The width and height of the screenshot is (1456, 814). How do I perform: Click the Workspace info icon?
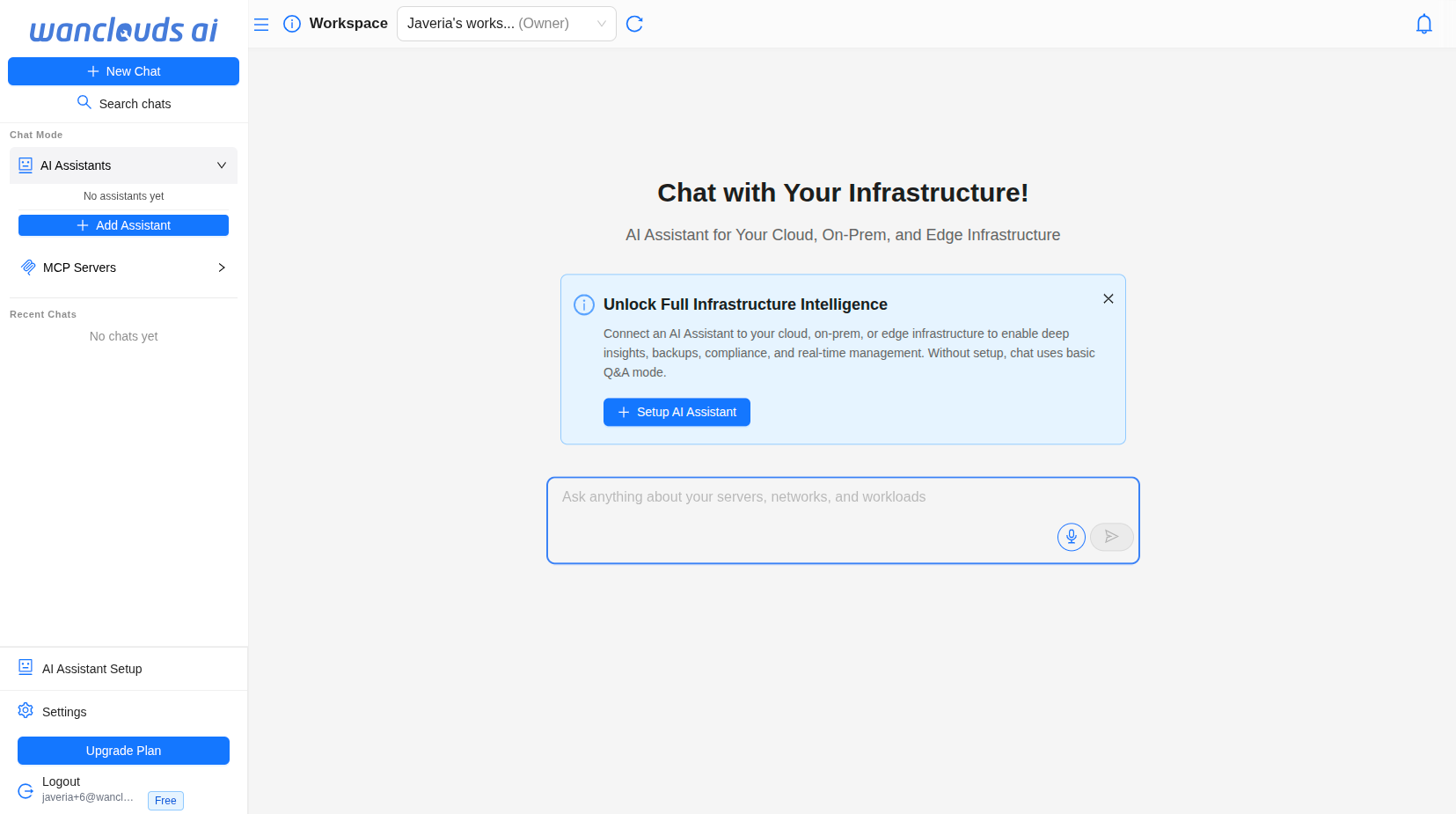[292, 24]
